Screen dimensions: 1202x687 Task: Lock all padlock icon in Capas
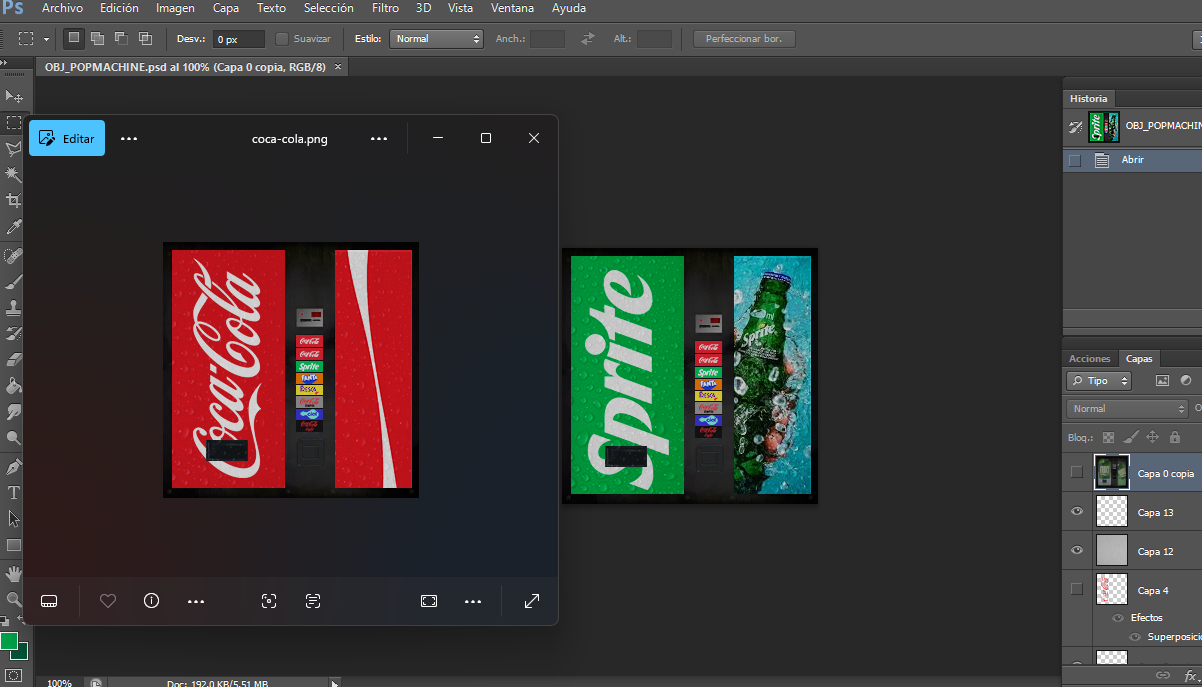pyautogui.click(x=1174, y=437)
